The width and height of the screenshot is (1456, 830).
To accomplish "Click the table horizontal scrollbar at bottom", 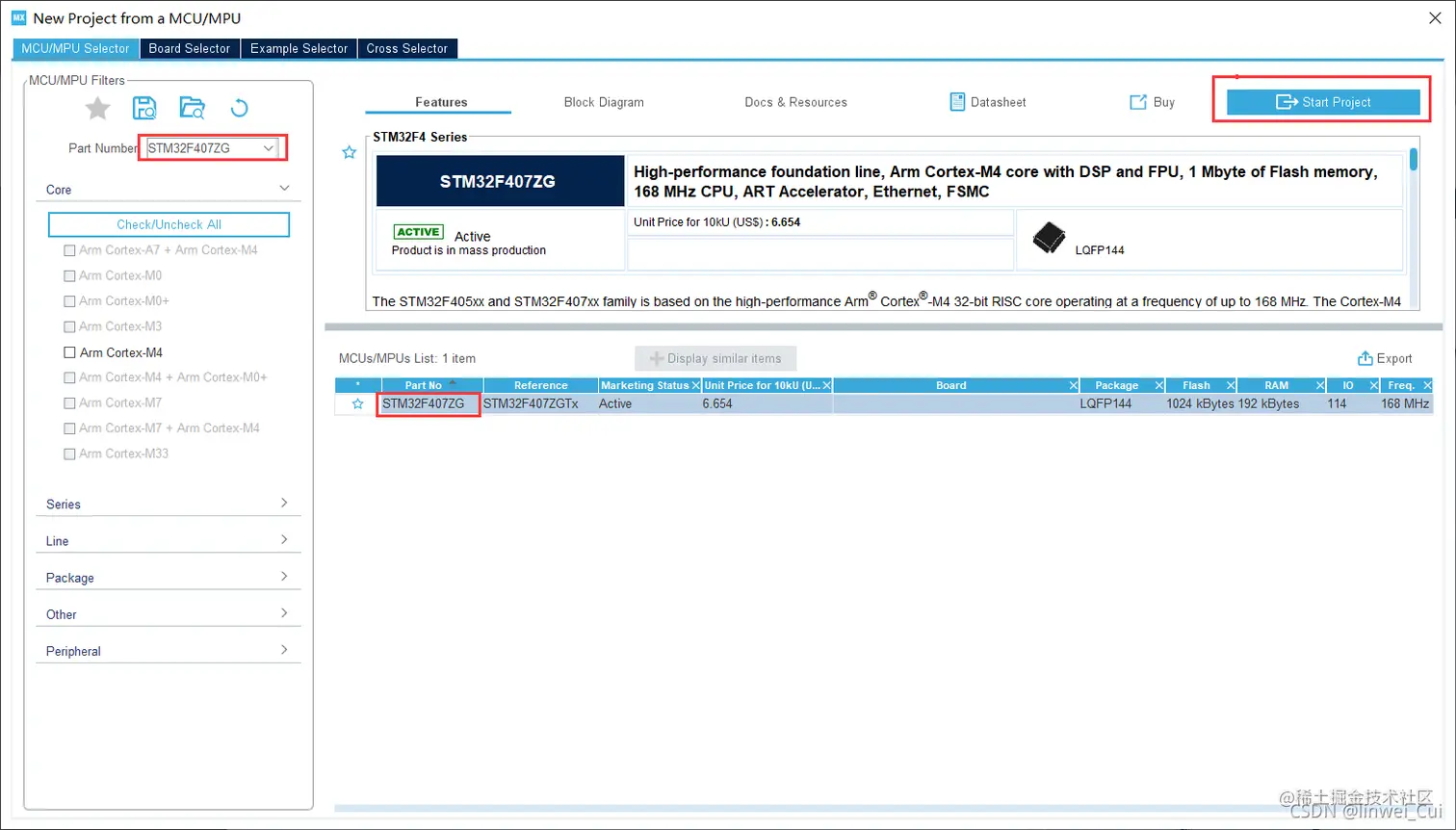I will point(883,809).
